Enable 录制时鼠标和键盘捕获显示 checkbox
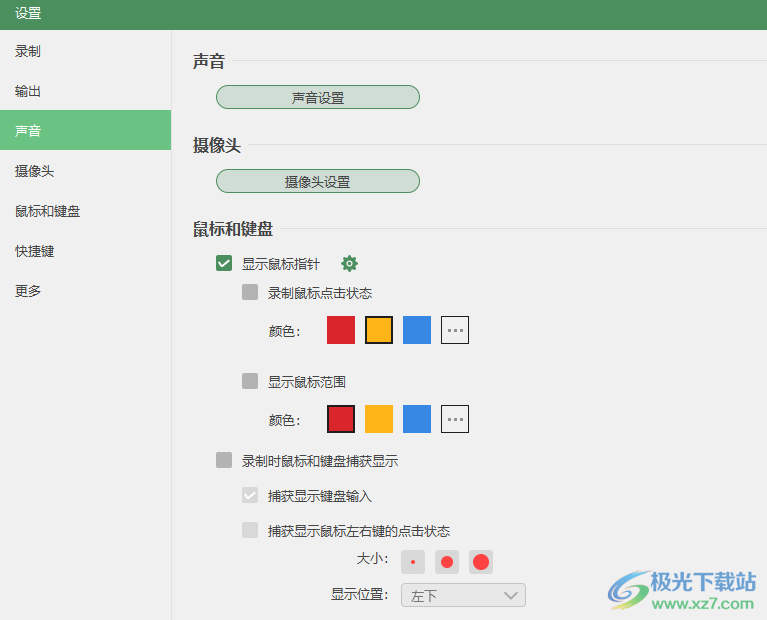The image size is (767, 620). [x=224, y=460]
